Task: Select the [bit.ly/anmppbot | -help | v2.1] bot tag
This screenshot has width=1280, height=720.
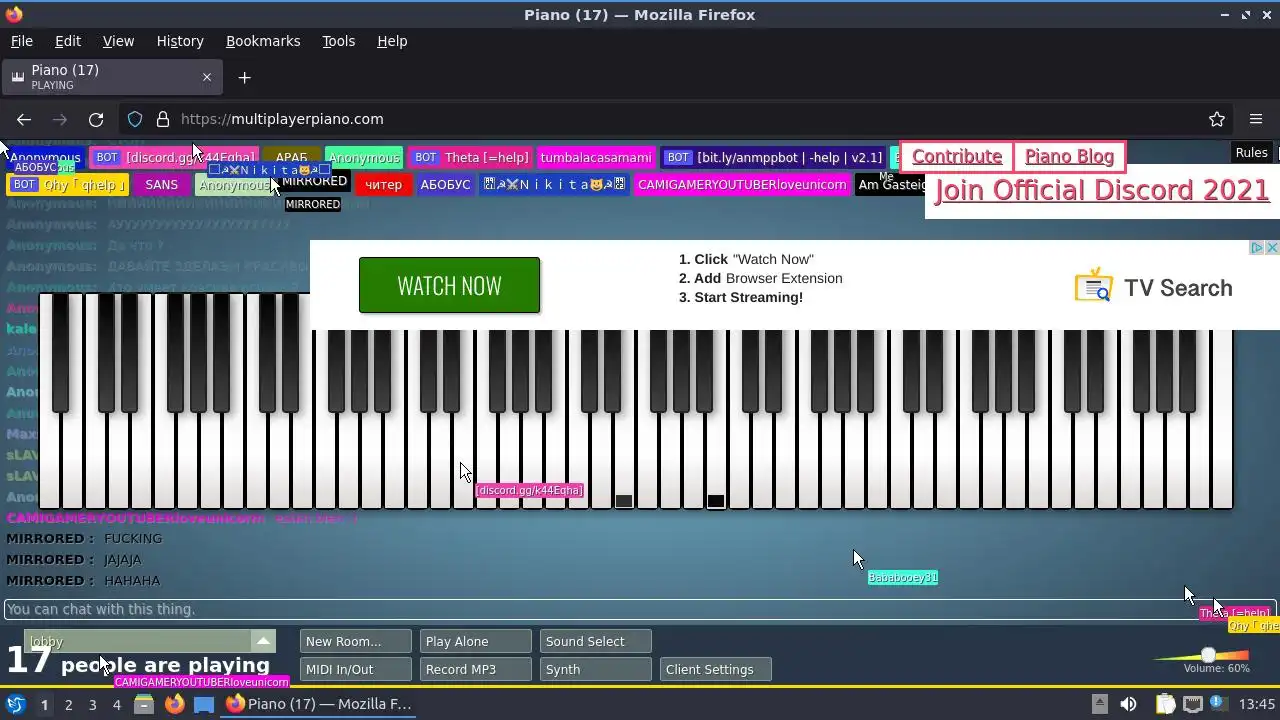Action: coord(773,158)
